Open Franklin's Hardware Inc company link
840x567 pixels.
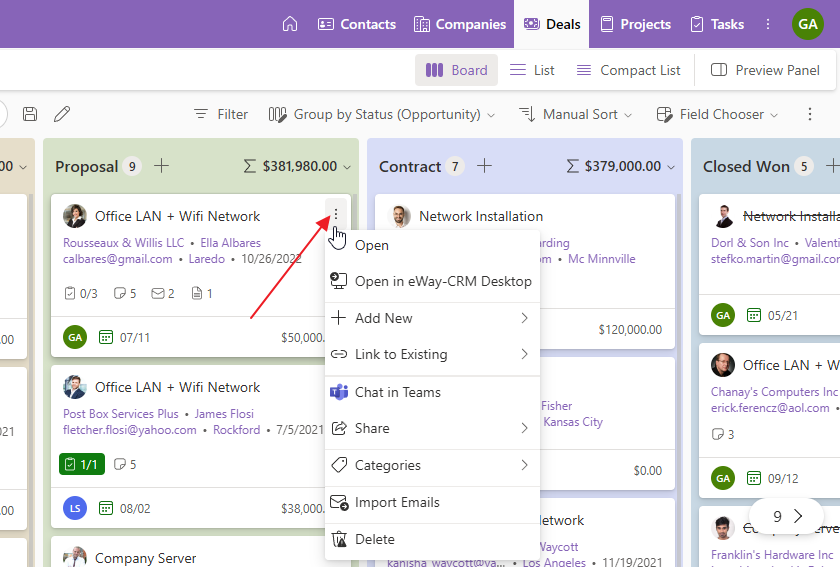pyautogui.click(x=772, y=555)
